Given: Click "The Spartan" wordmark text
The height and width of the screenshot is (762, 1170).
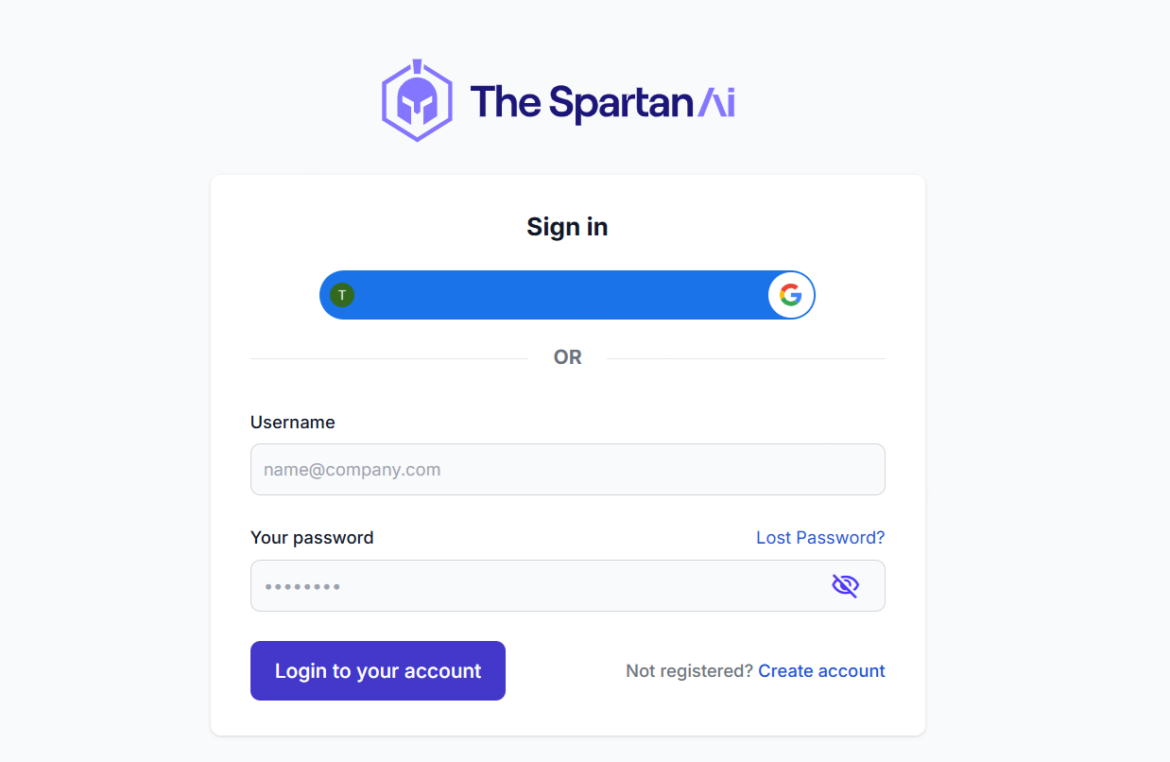Looking at the screenshot, I should tap(581, 103).
